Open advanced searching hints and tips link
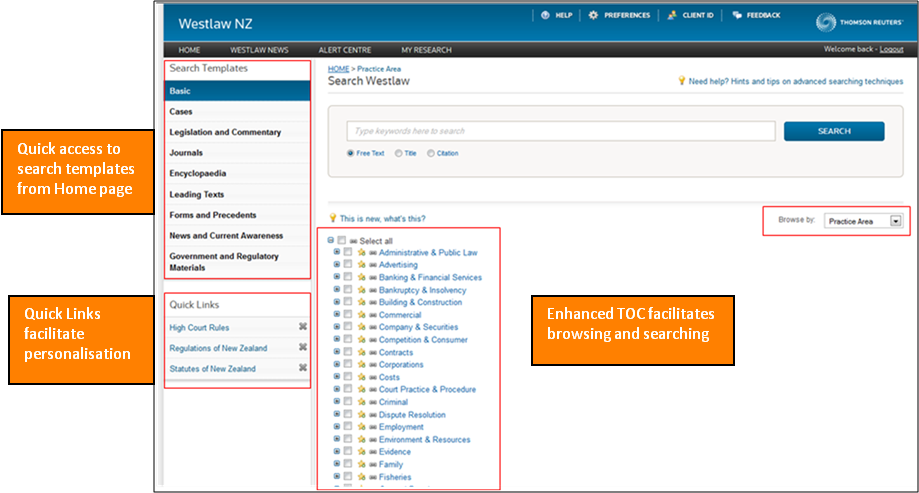 click(x=795, y=81)
